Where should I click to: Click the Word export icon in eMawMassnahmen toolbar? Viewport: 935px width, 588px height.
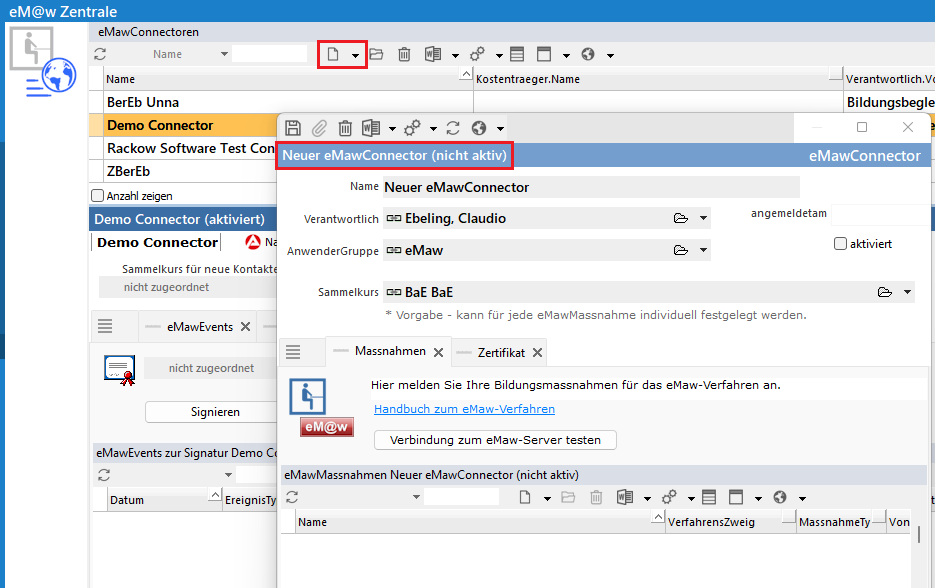coord(626,497)
